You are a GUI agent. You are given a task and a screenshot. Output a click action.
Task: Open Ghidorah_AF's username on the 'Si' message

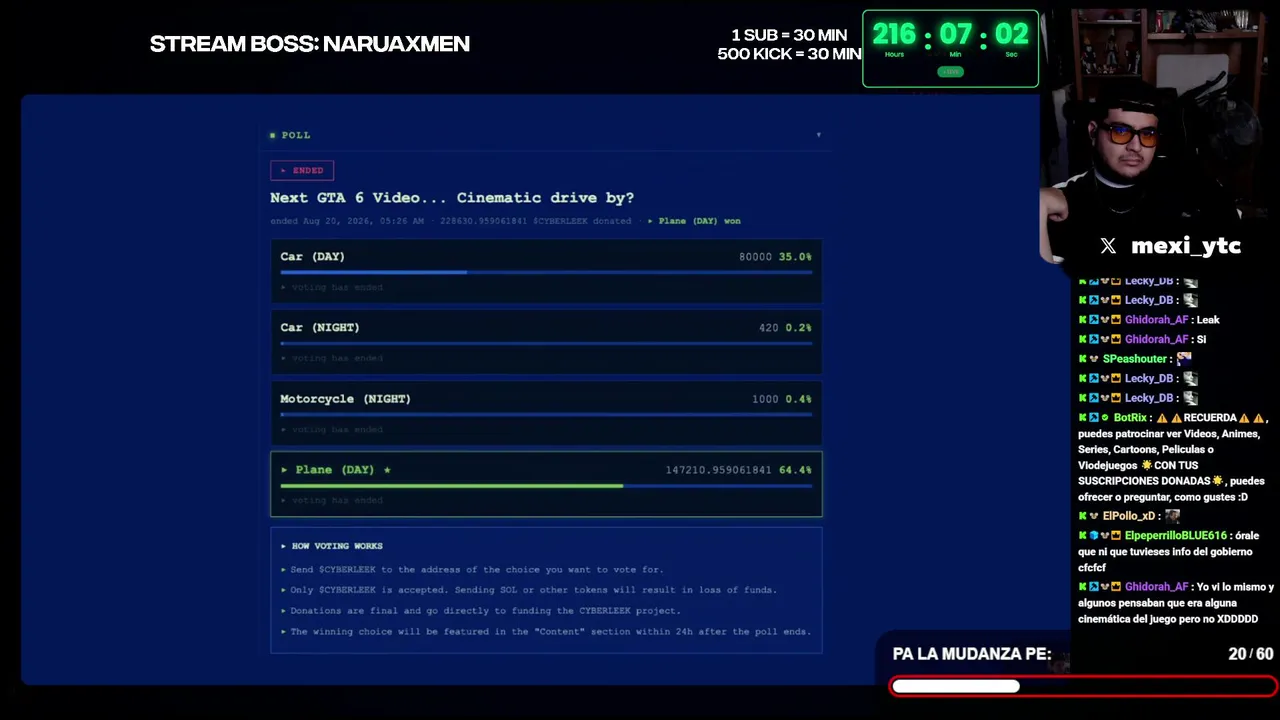tap(1157, 339)
